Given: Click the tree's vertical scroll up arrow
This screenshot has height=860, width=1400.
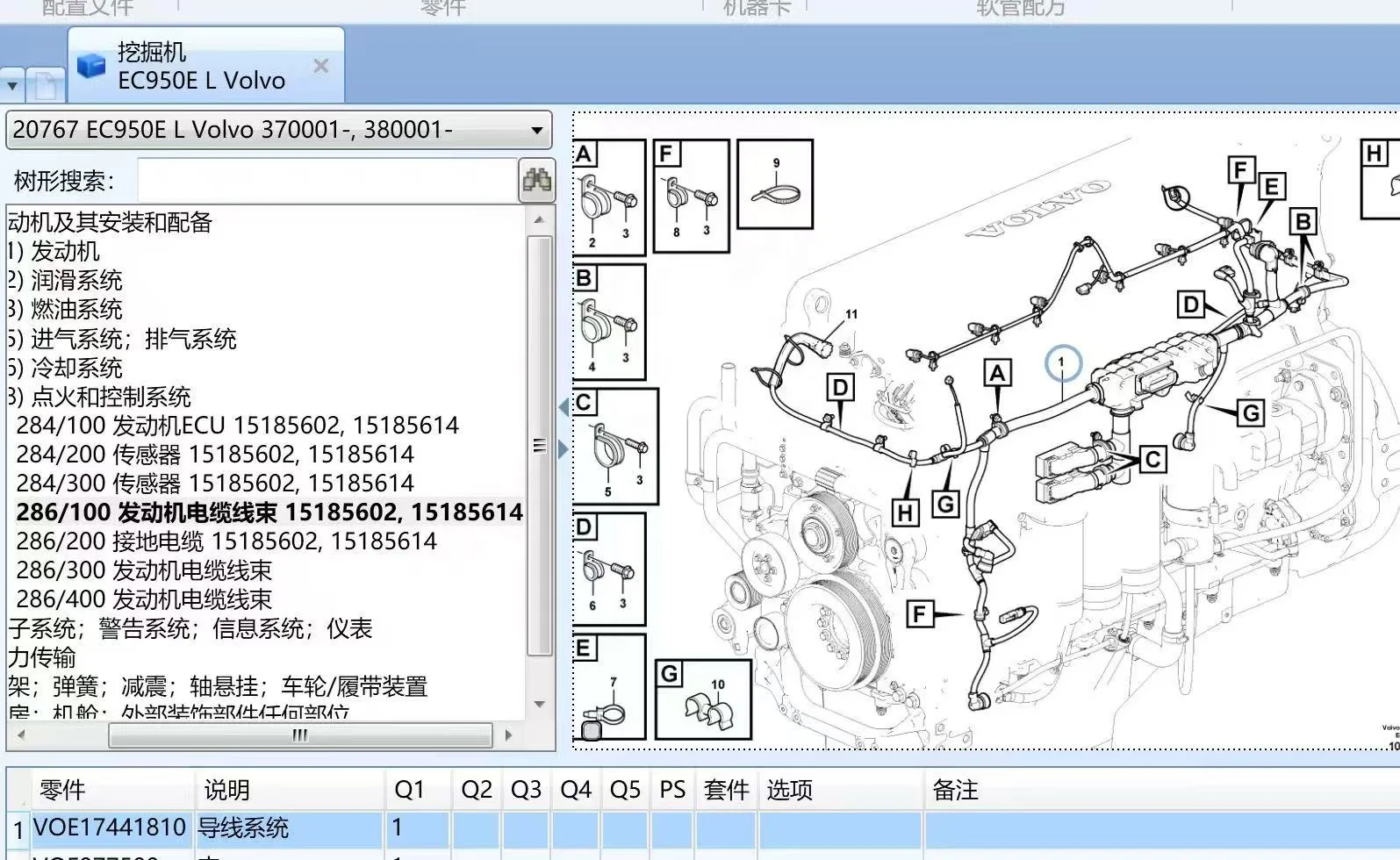Looking at the screenshot, I should point(539,219).
